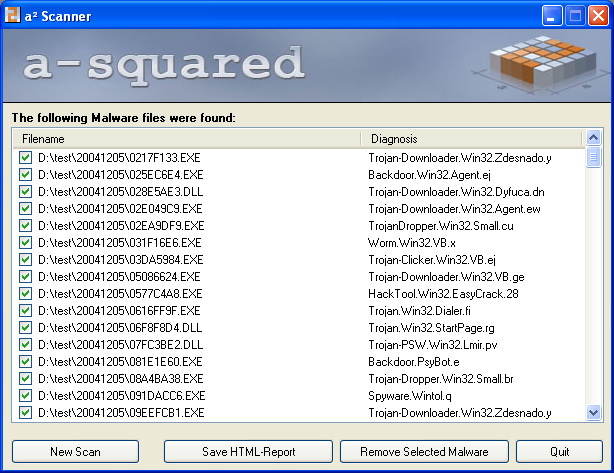Toggle the 08A4BA38.EXE checkbox
The image size is (614, 473).
pos(25,379)
